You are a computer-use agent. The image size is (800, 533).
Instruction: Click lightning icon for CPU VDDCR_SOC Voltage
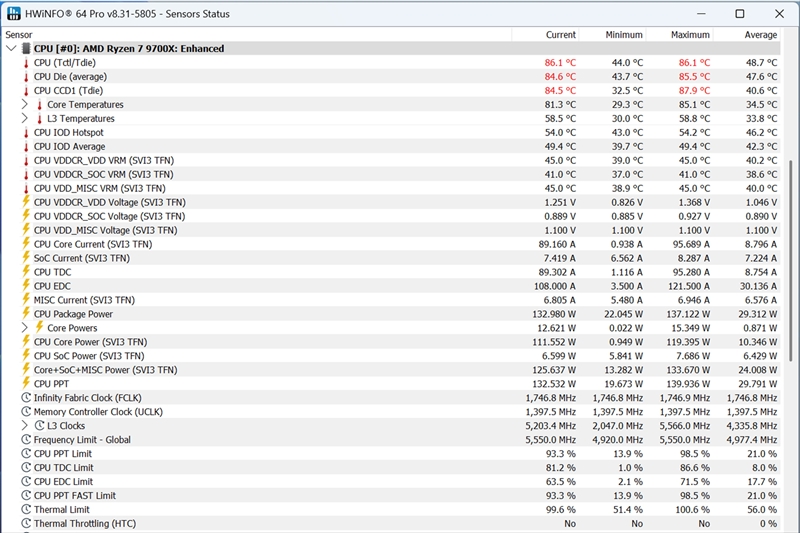point(26,216)
